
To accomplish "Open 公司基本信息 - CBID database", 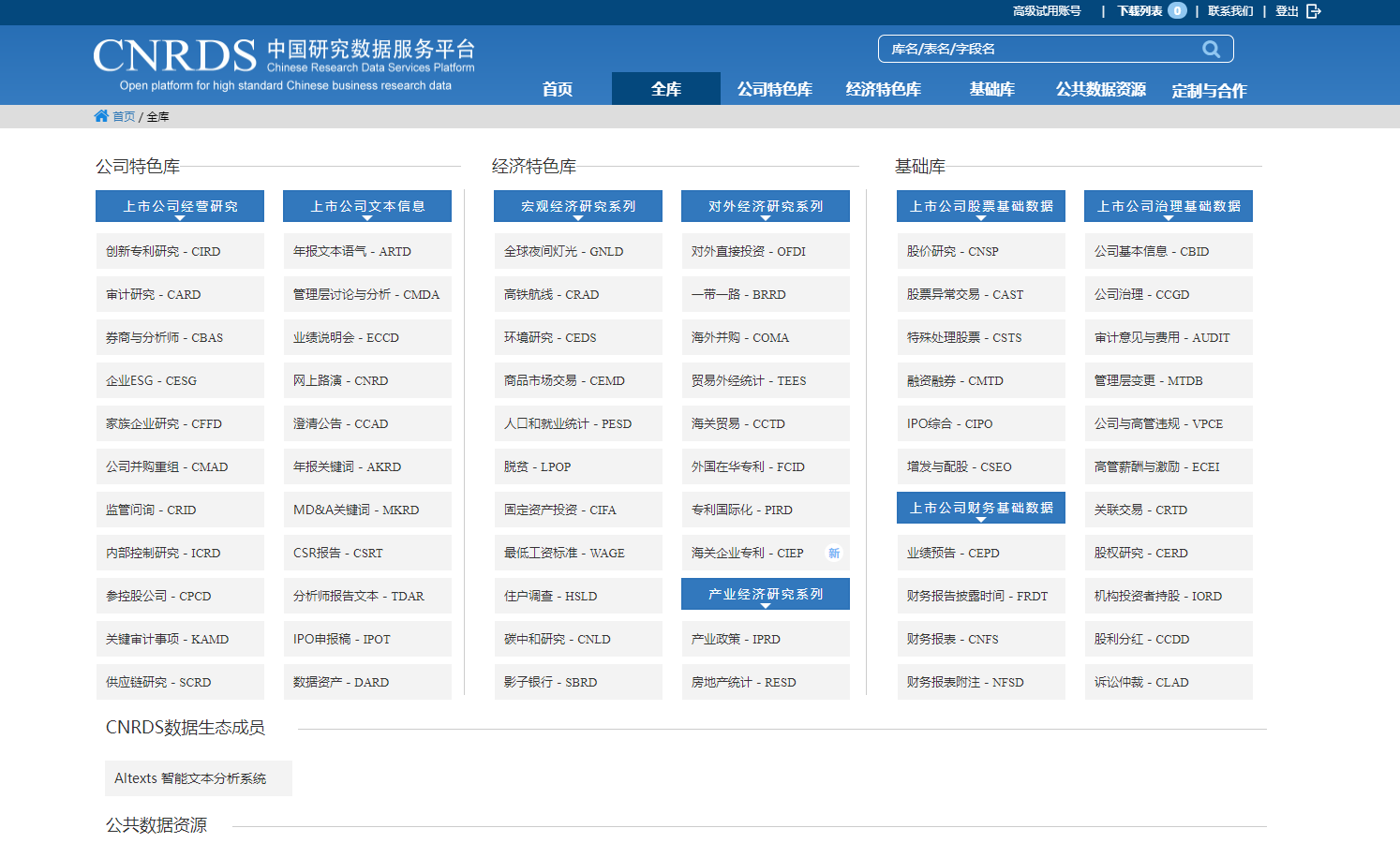I will [x=1169, y=251].
